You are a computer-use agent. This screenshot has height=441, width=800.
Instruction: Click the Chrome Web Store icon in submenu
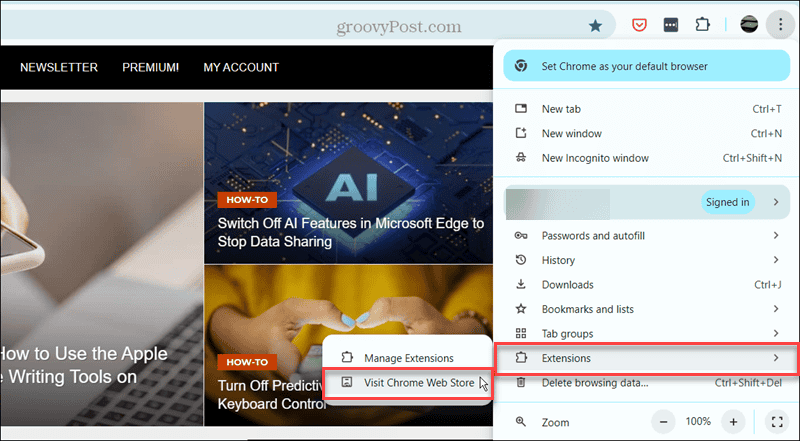(x=347, y=382)
